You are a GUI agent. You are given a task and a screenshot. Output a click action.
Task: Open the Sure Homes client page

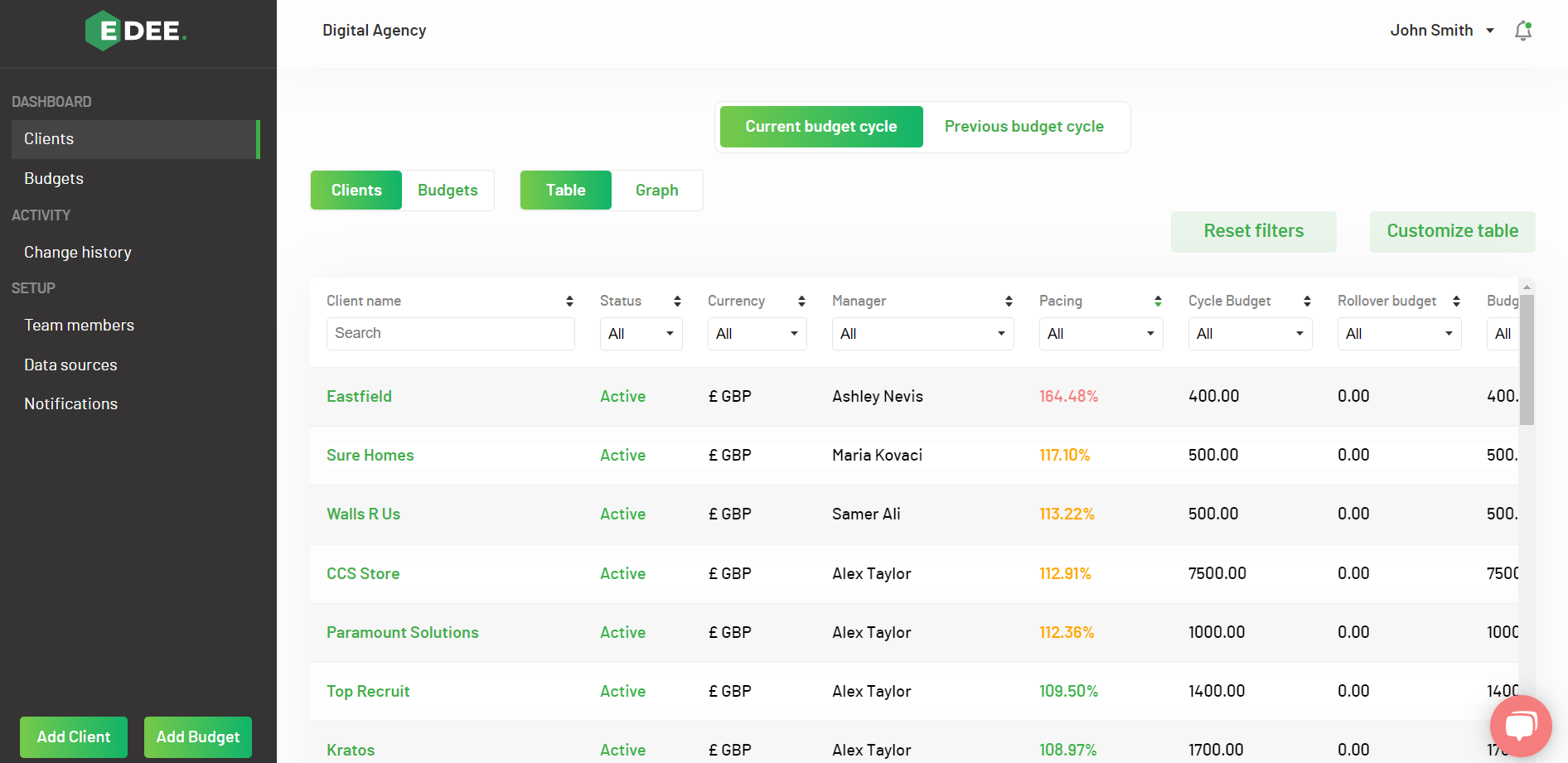tap(370, 455)
